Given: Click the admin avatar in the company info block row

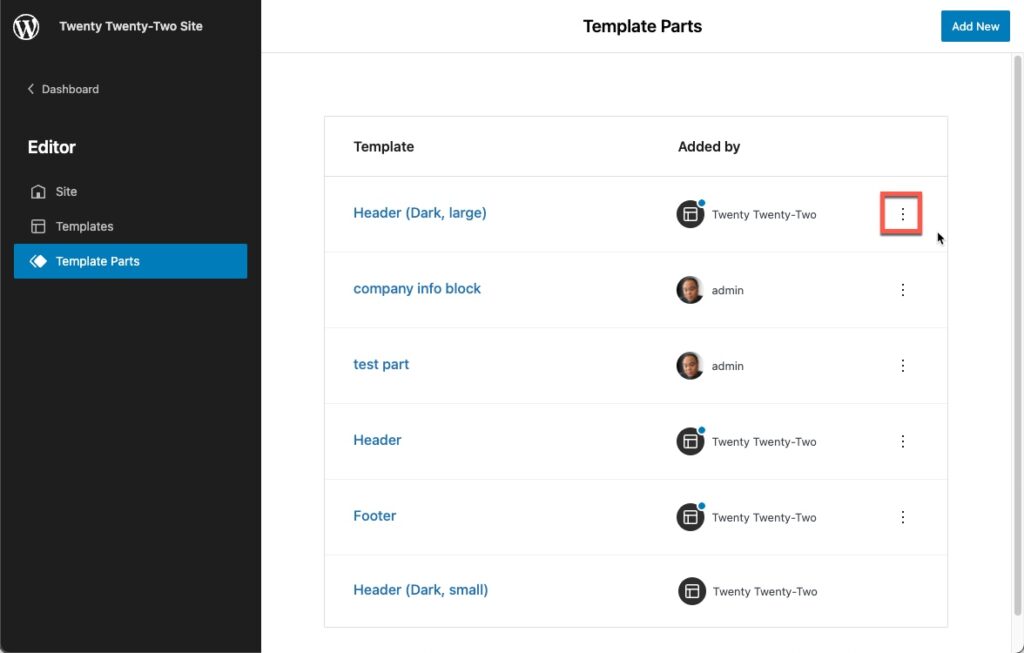Looking at the screenshot, I should (x=690, y=290).
